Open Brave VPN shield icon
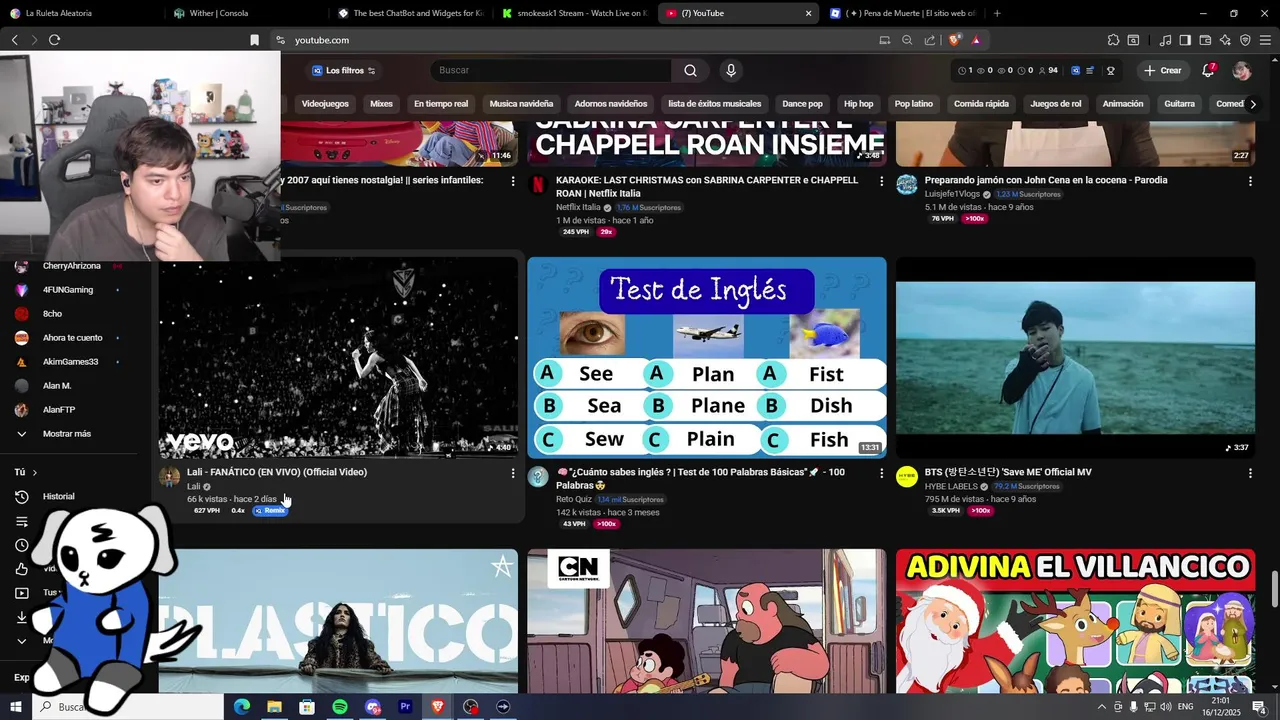Screen dimensions: 1280x720 1245,40
